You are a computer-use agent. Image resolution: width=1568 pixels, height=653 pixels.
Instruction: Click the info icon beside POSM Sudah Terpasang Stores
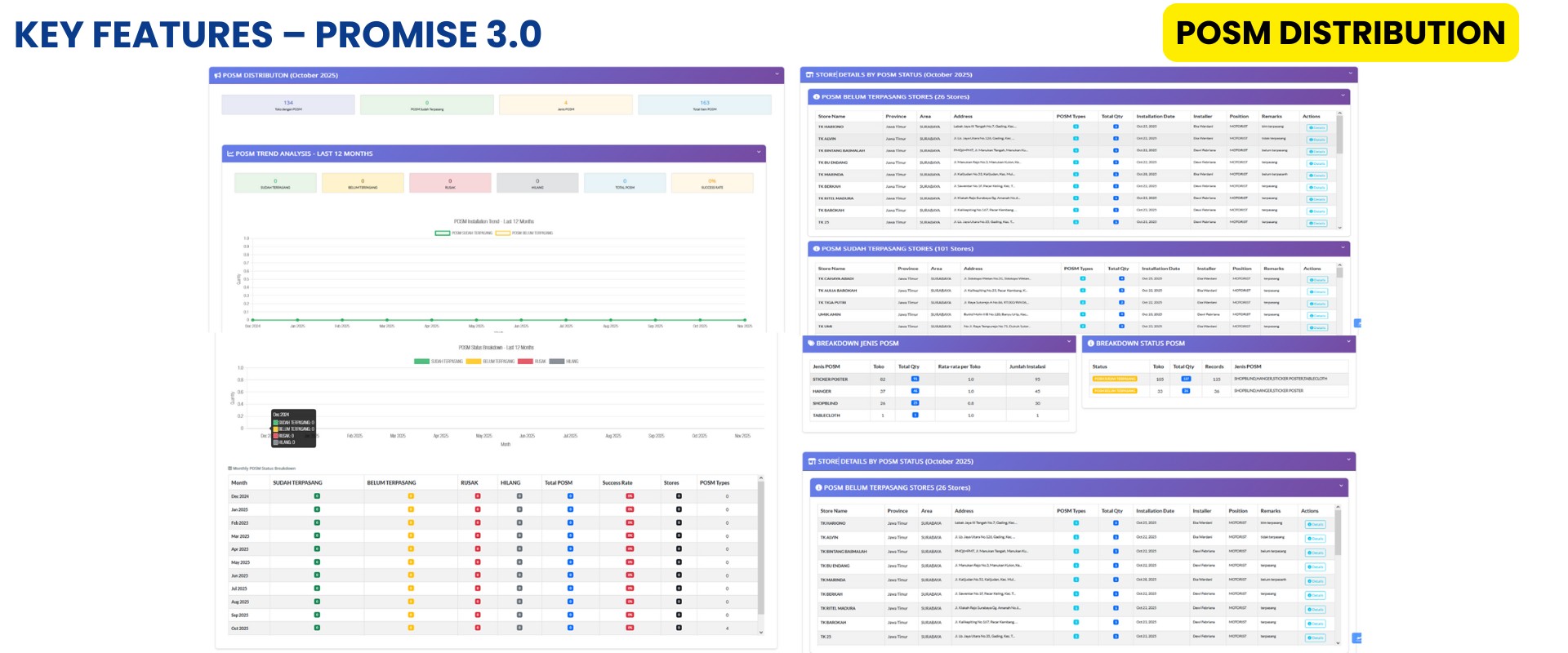[x=816, y=249]
